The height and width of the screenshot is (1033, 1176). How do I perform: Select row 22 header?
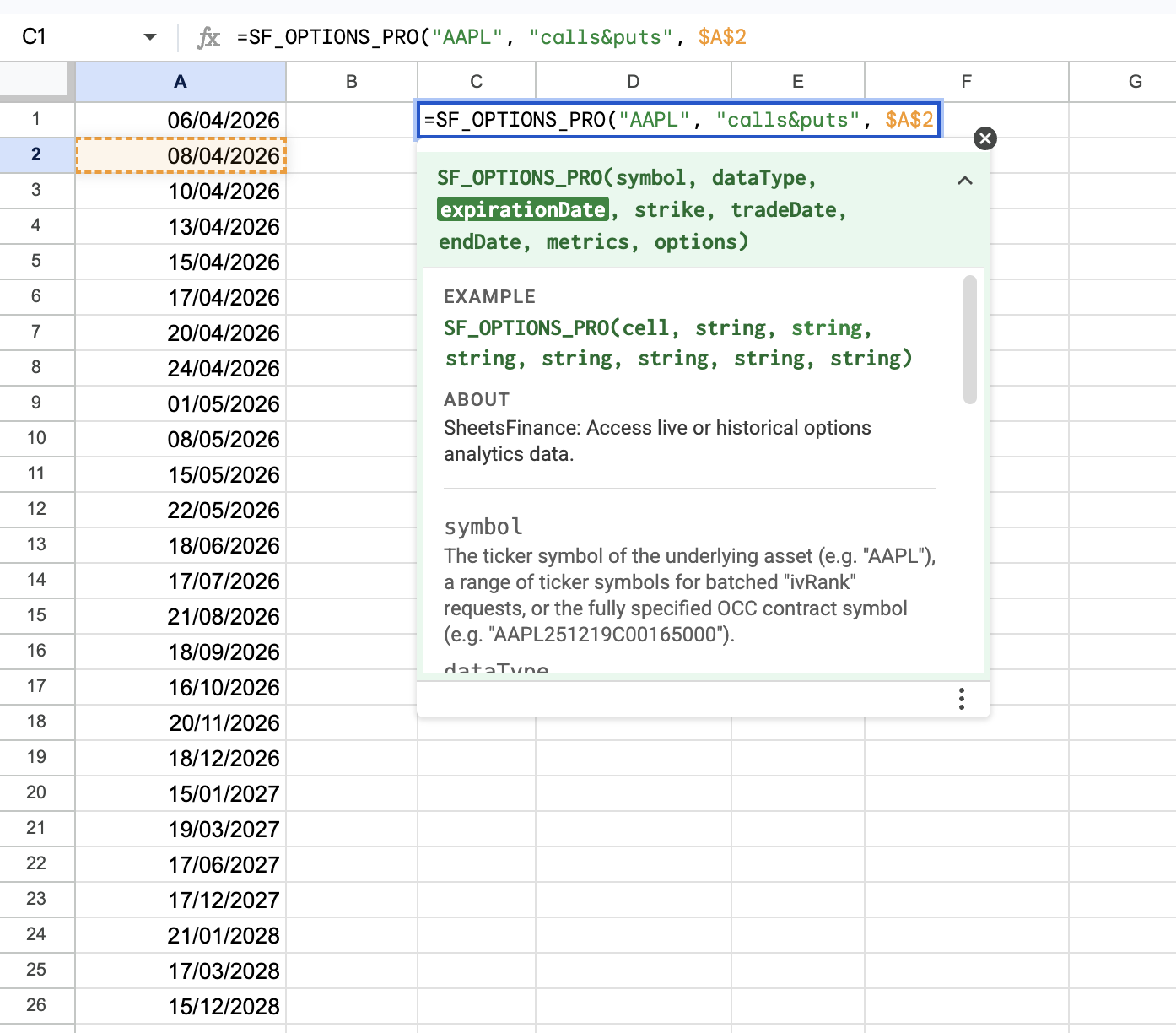36,863
